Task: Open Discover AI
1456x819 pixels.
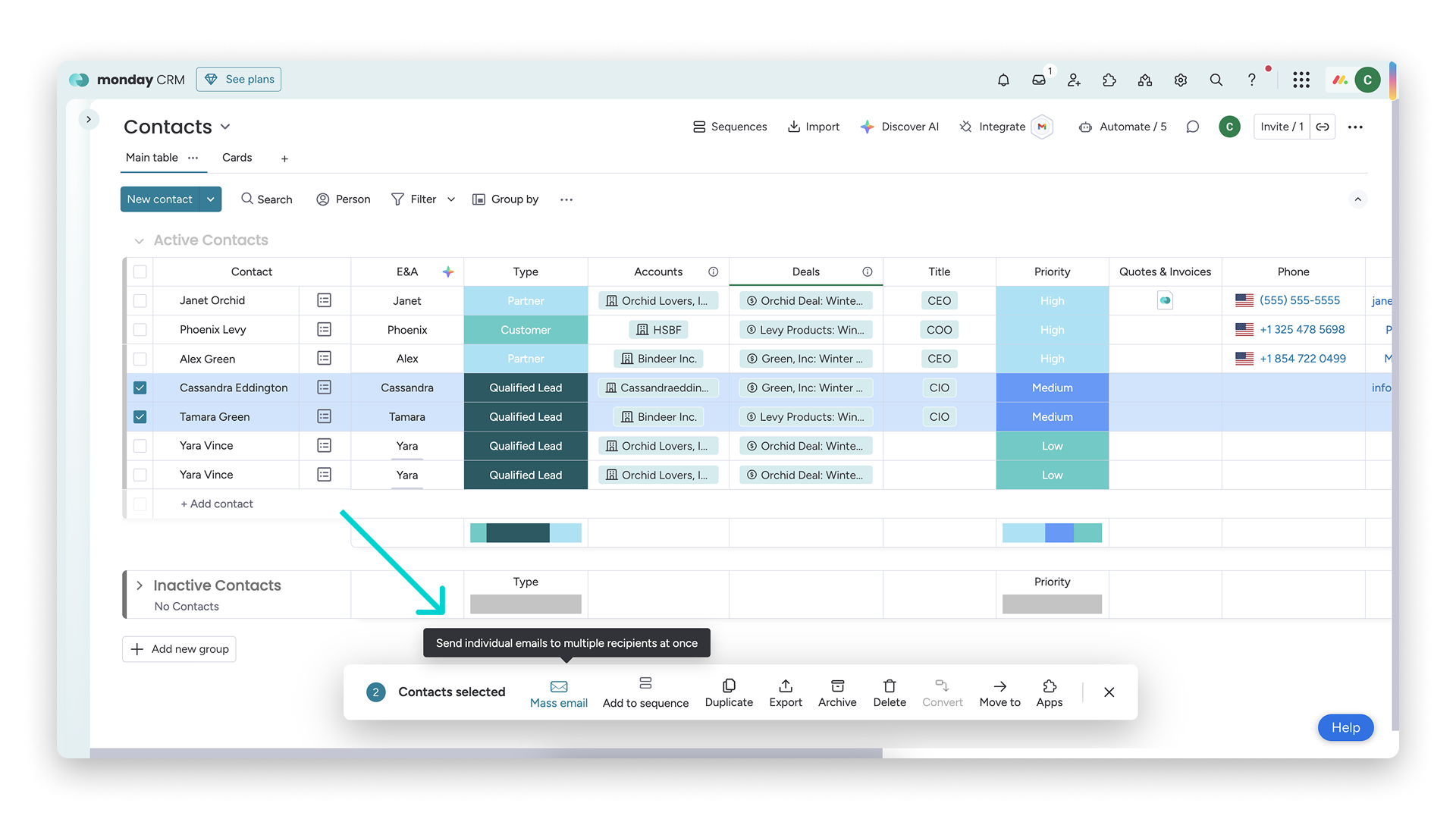Action: pos(899,127)
